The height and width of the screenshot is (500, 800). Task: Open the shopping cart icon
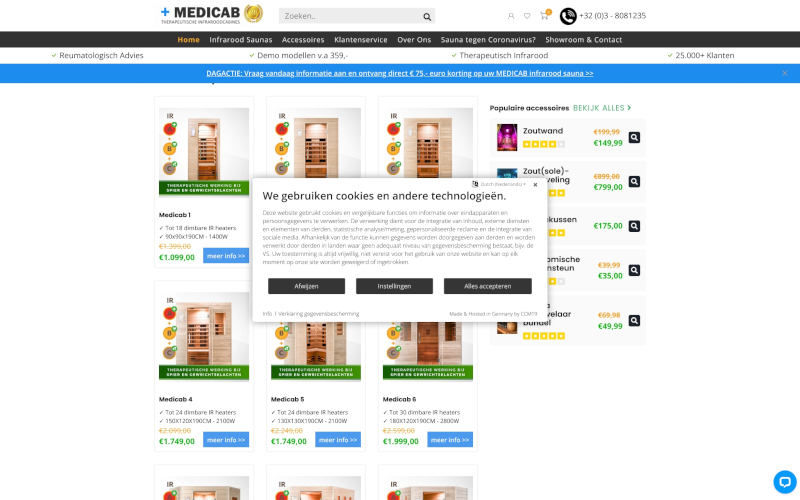click(x=544, y=16)
